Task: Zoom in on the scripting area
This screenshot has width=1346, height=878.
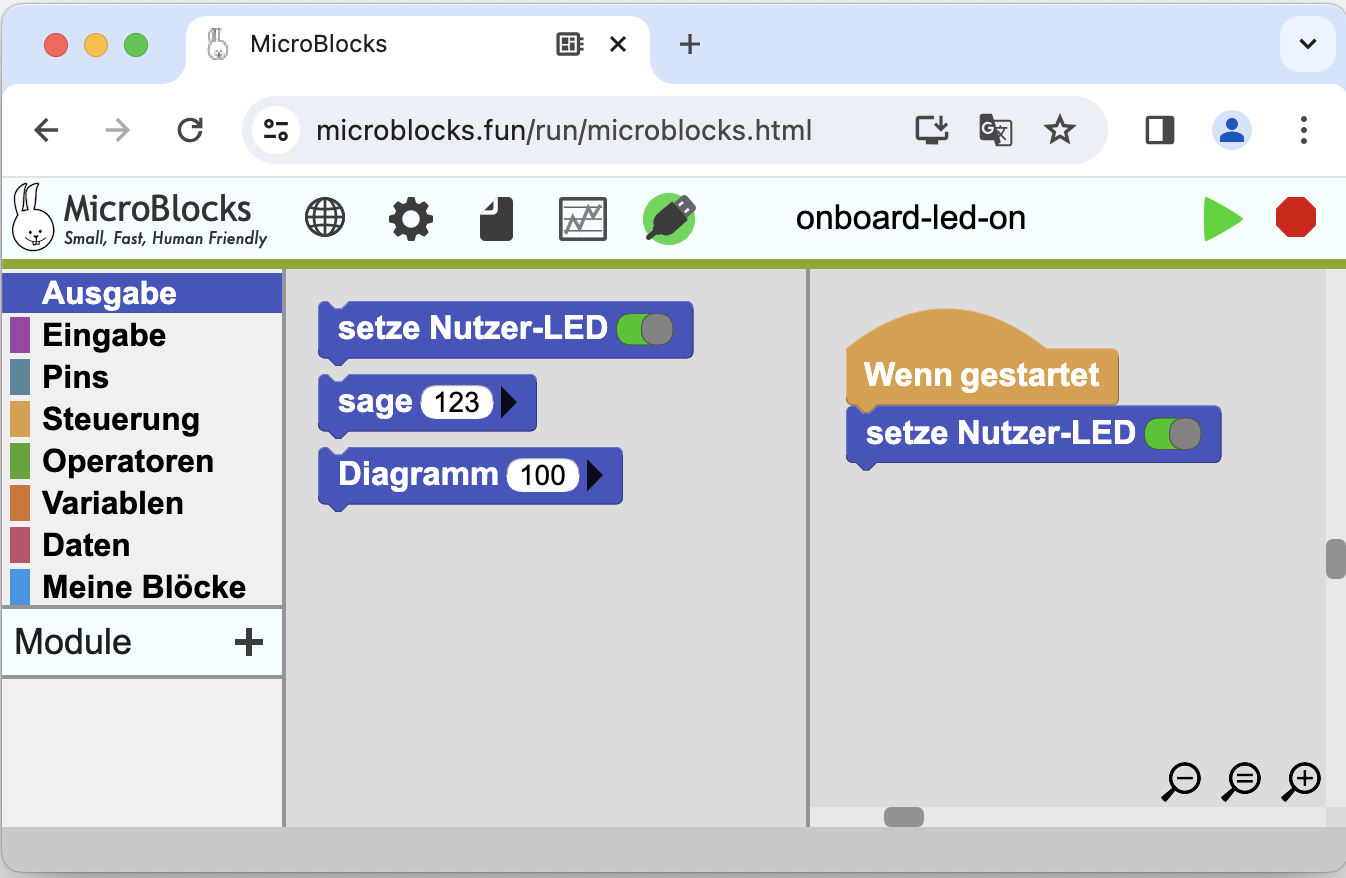Action: (x=1301, y=781)
